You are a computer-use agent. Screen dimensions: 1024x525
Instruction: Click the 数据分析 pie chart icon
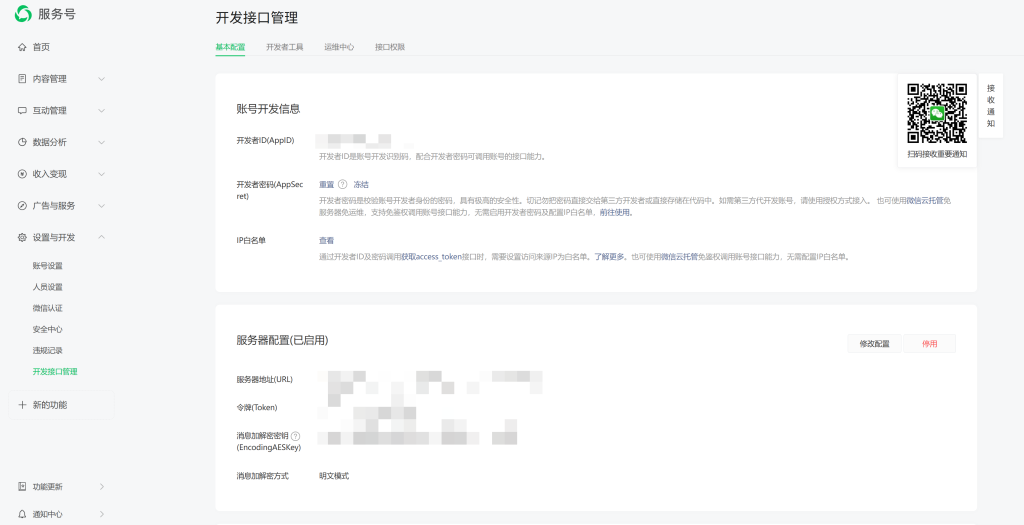(x=22, y=142)
